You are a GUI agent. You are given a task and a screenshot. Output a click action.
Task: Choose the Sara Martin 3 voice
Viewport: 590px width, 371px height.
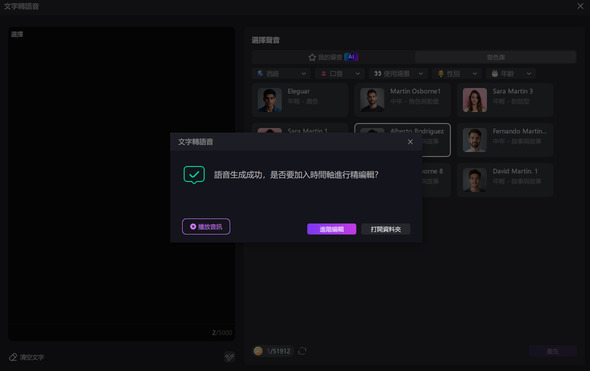(x=505, y=100)
